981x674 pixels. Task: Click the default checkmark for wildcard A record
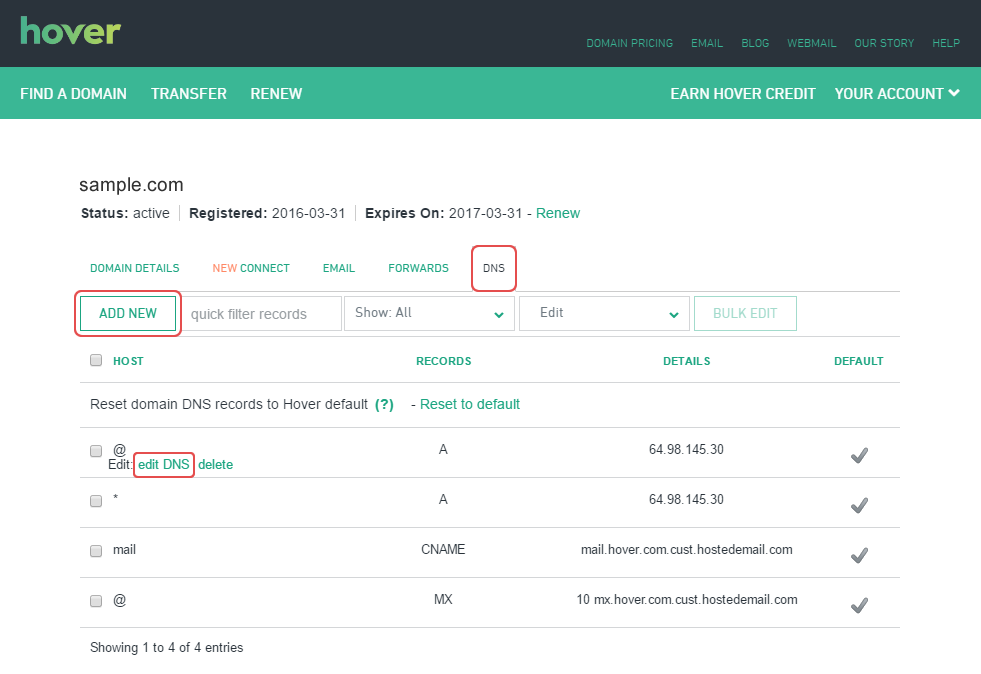[858, 505]
